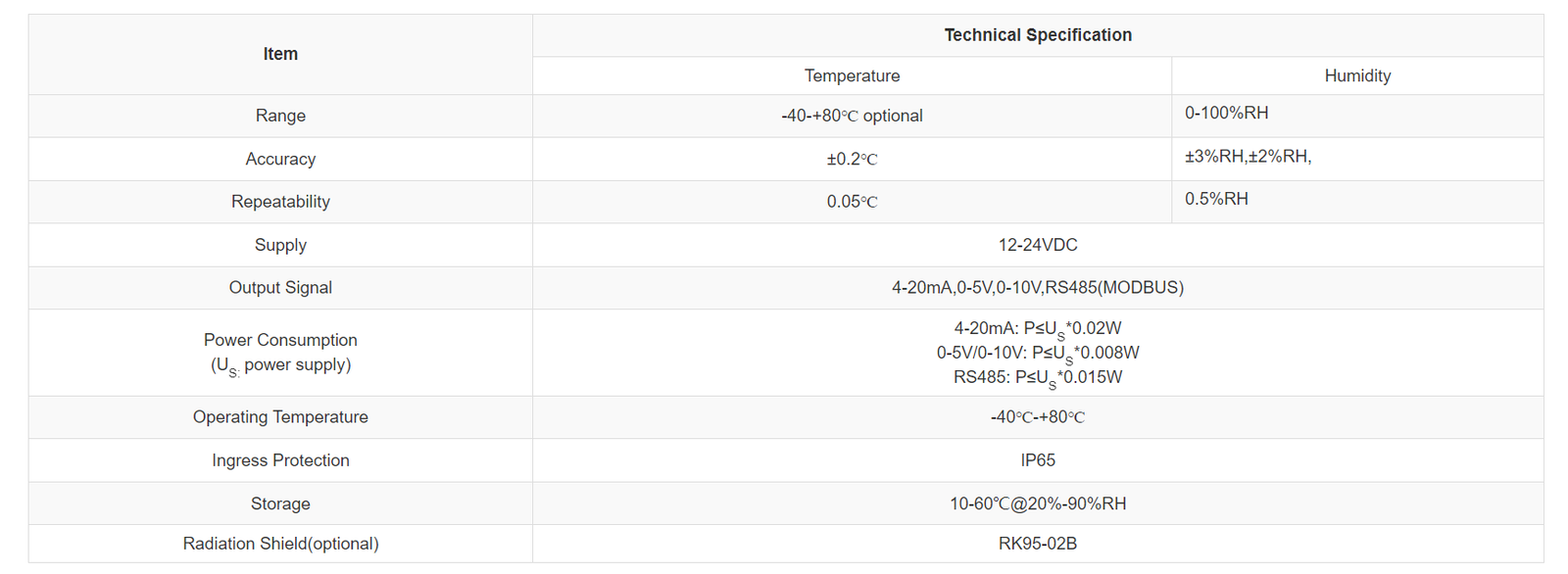The image size is (1568, 574).
Task: Click the Power Consumption row label
Action: coord(280,340)
